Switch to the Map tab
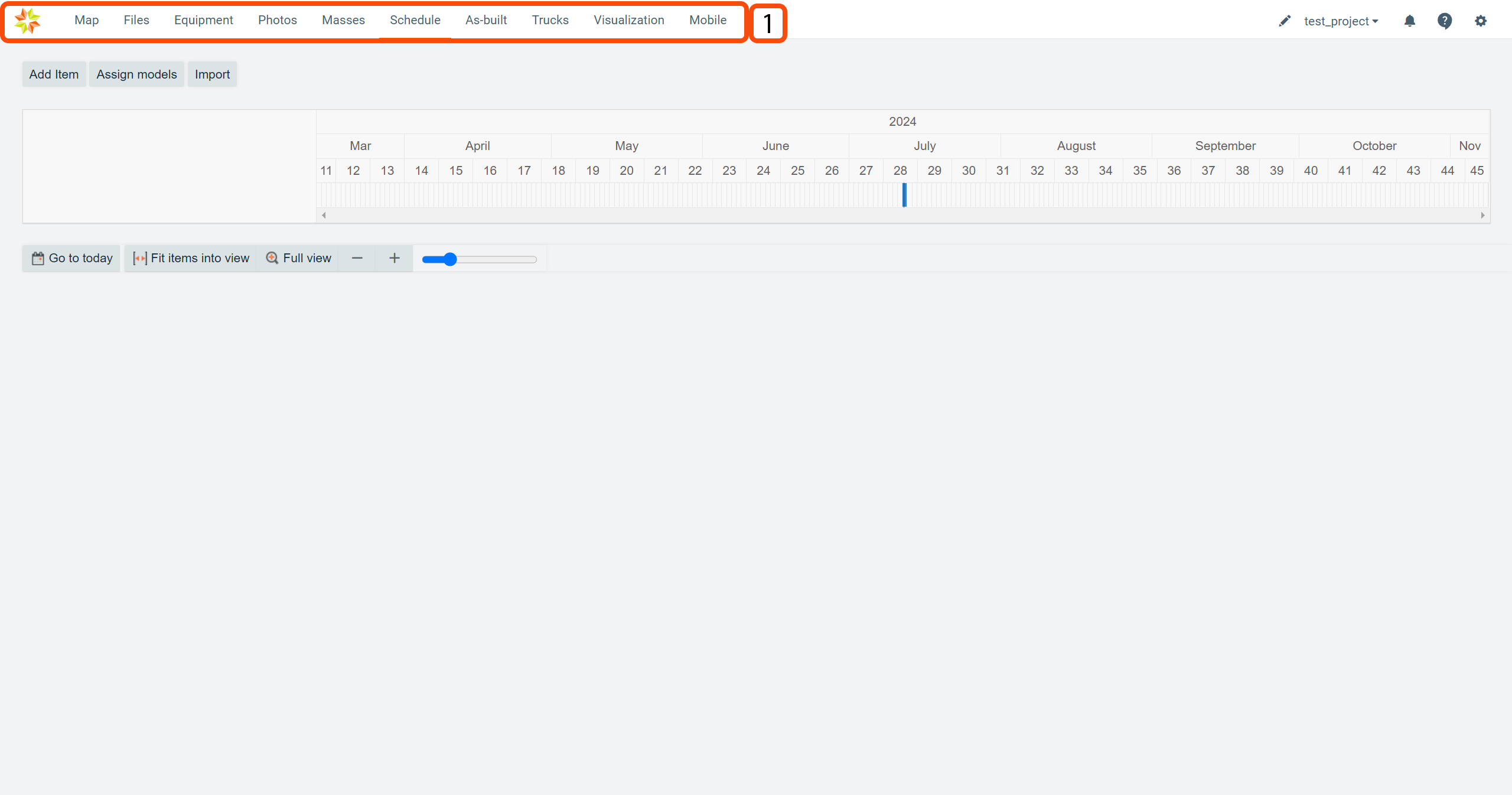This screenshot has height=795, width=1512. coord(86,20)
